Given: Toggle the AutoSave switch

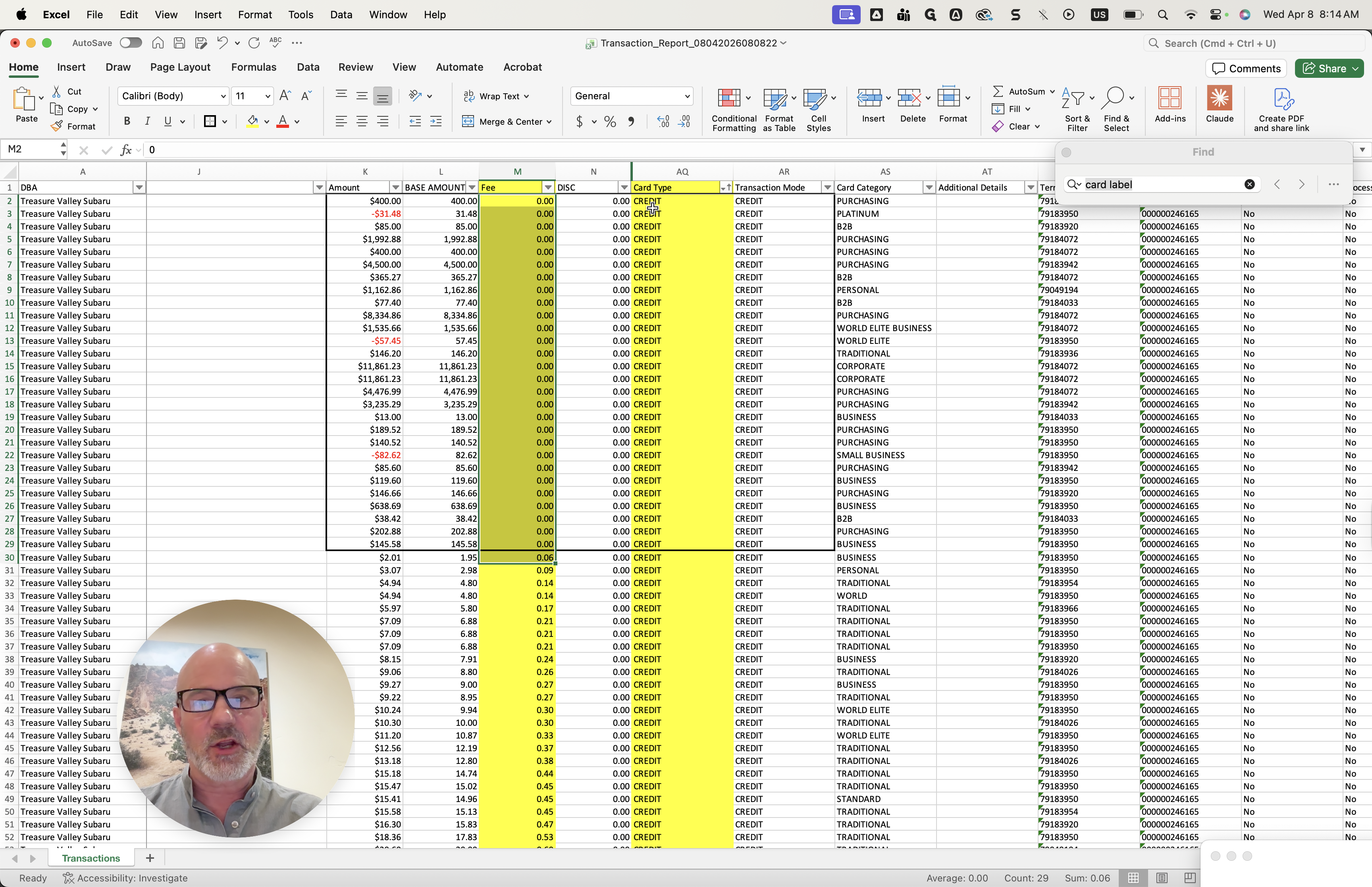Looking at the screenshot, I should click(131, 42).
